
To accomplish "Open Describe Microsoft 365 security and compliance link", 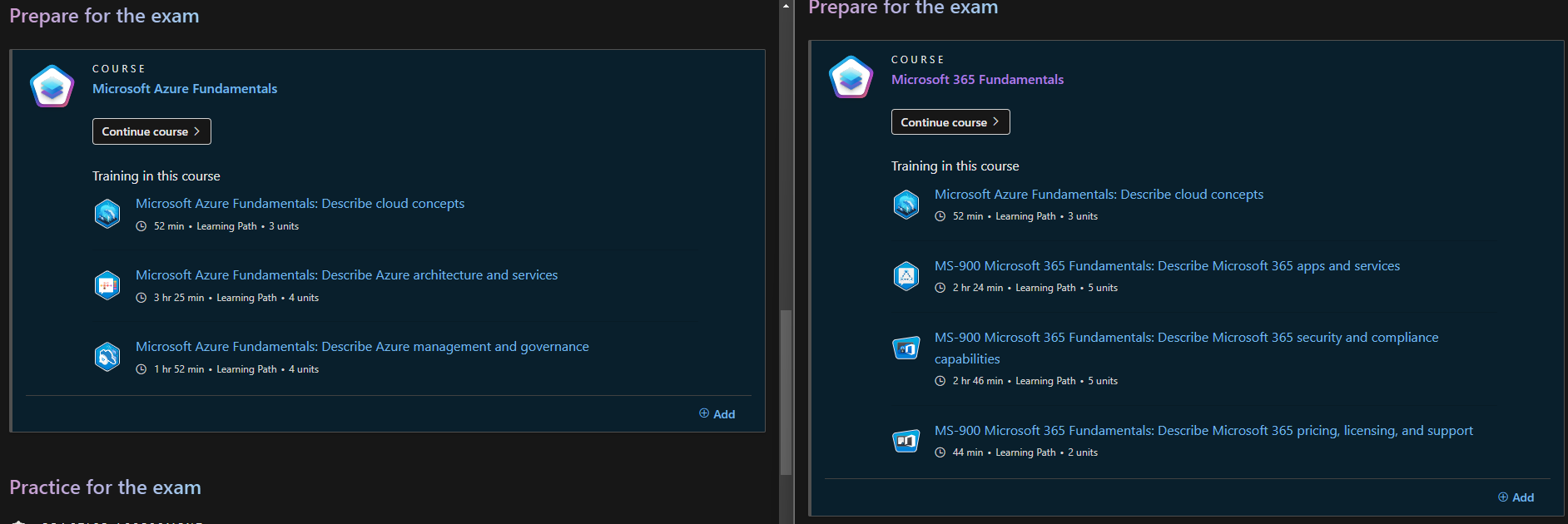I will pyautogui.click(x=1186, y=349).
